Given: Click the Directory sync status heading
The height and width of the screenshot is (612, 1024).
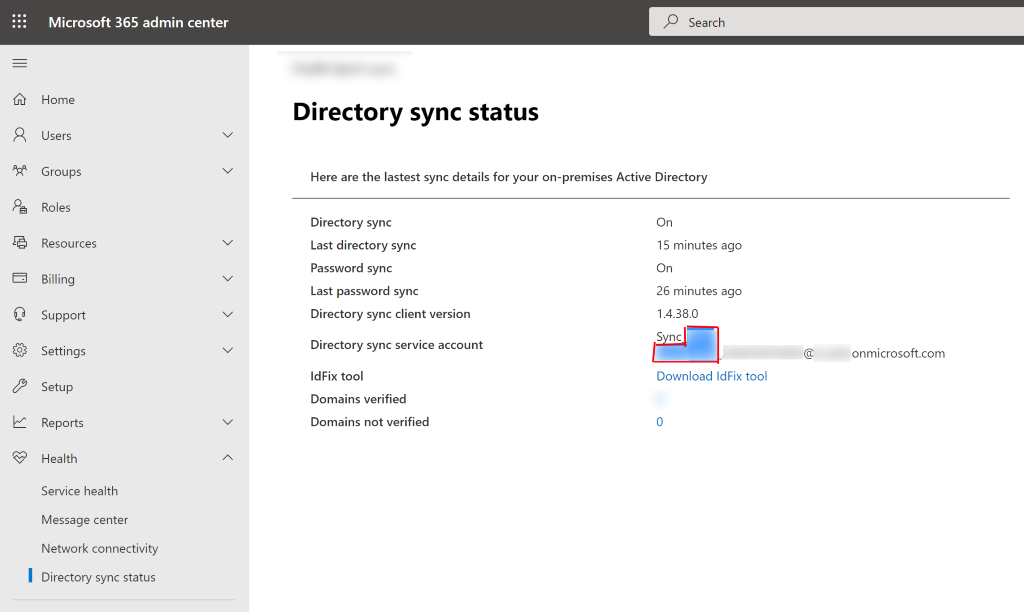Looking at the screenshot, I should (x=415, y=112).
